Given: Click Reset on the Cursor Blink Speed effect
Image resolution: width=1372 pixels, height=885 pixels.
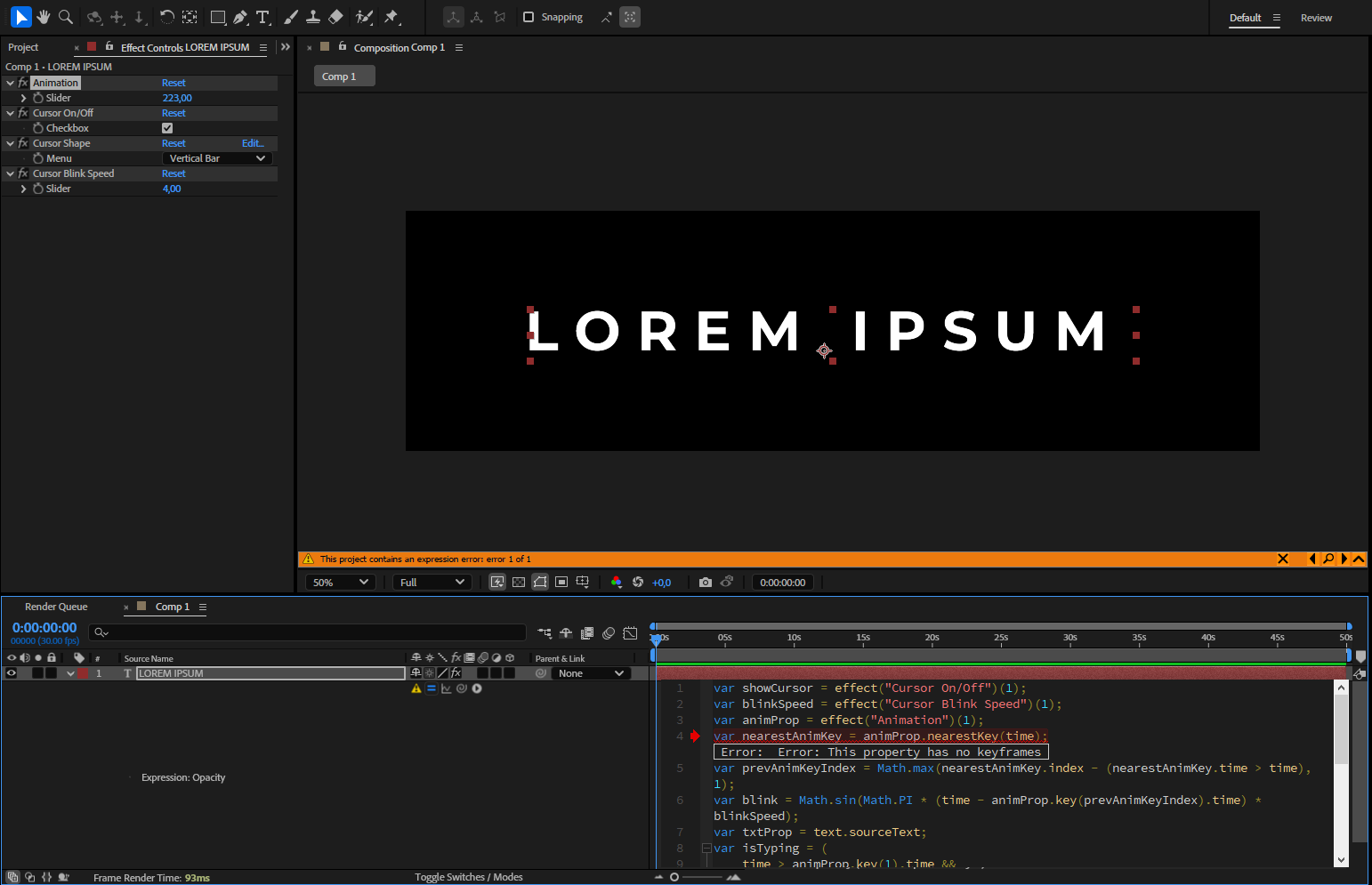Looking at the screenshot, I should coord(174,173).
